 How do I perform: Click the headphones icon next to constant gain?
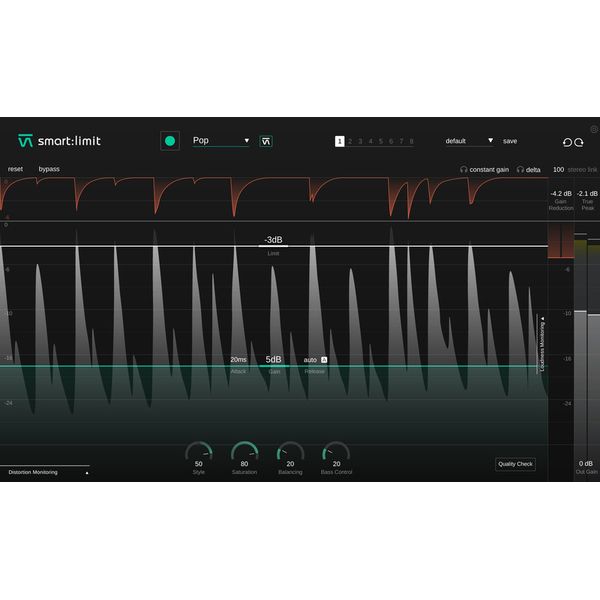click(x=464, y=170)
